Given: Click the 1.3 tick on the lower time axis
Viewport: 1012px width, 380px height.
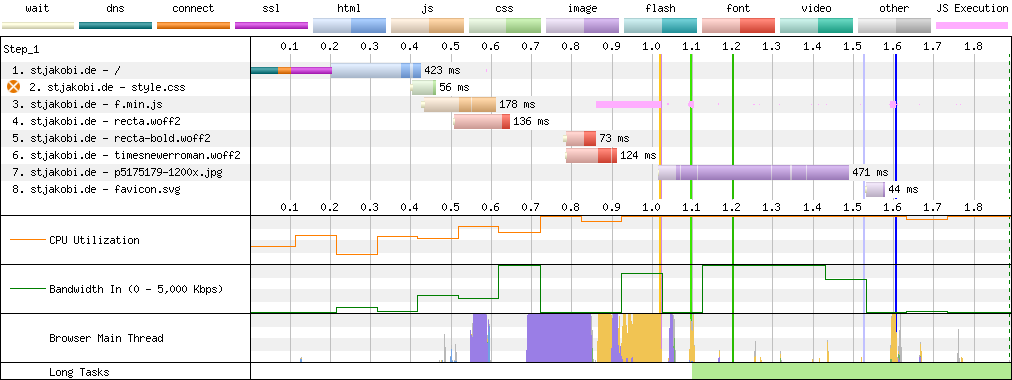Looking at the screenshot, I should tap(773, 207).
